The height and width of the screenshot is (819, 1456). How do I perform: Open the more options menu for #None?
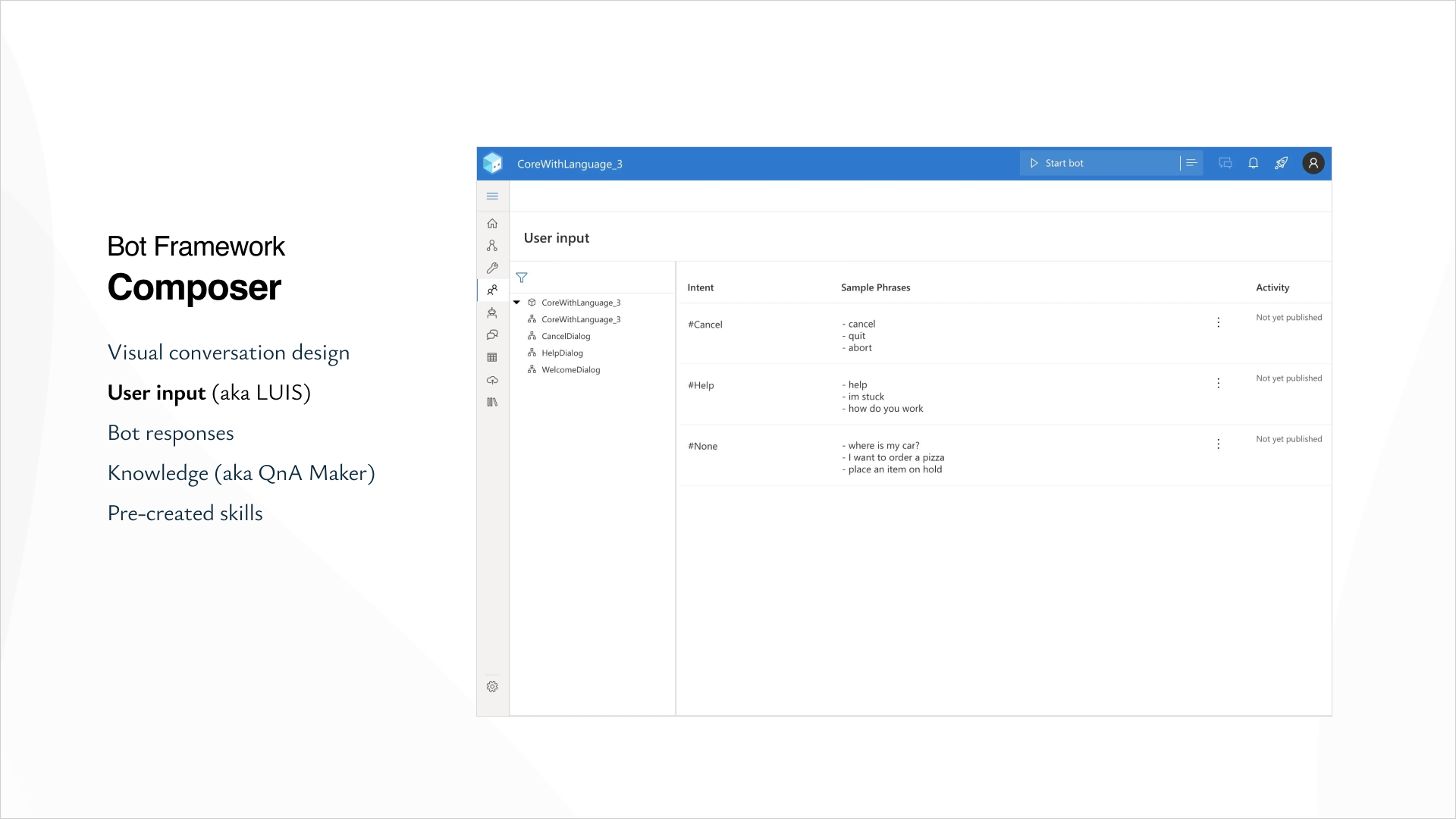pos(1219,444)
